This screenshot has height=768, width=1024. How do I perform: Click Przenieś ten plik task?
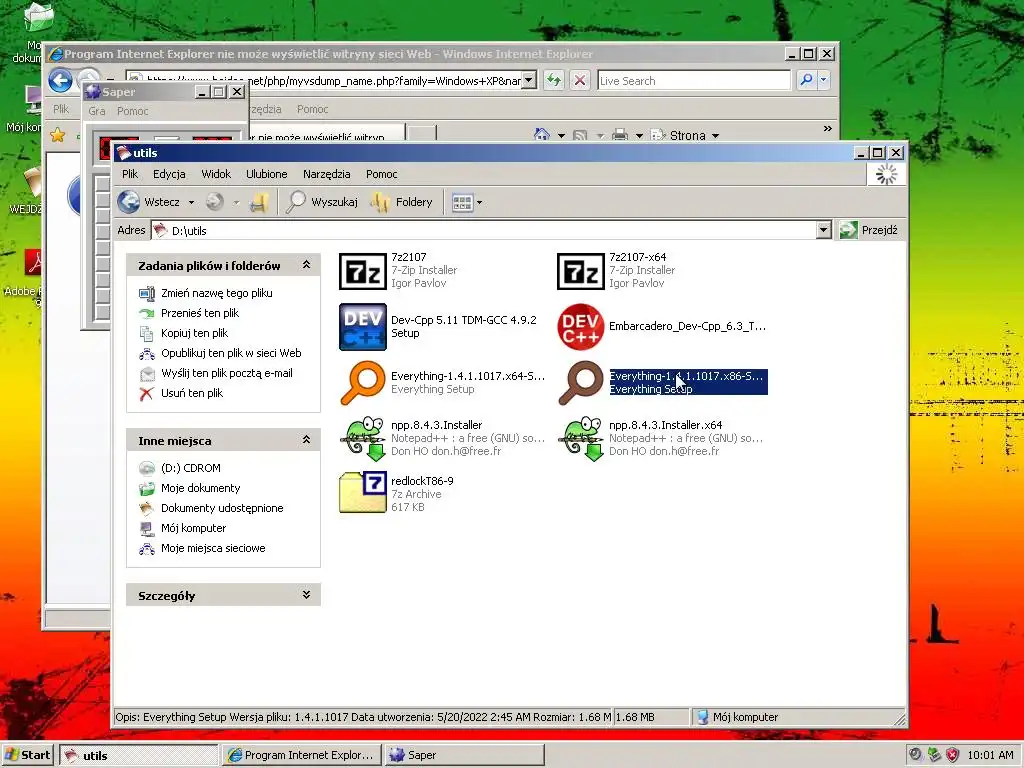[x=200, y=313]
